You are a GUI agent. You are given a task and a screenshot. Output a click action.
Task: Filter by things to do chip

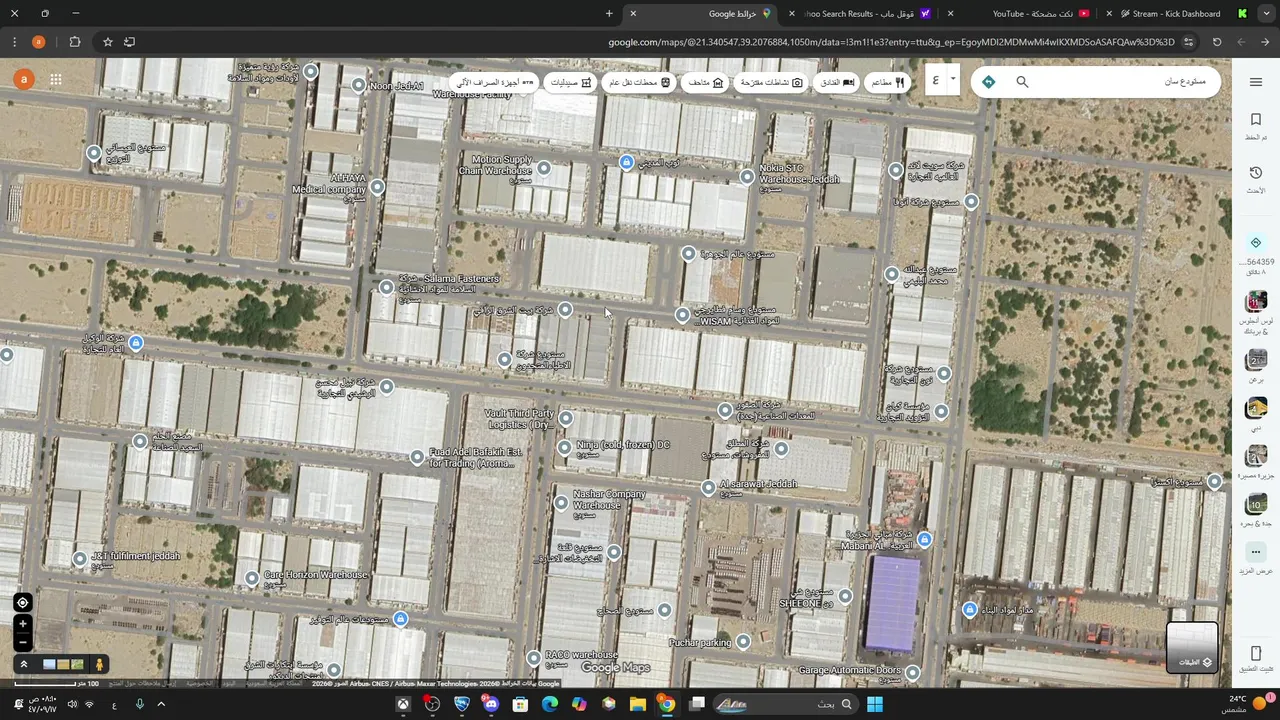771,82
